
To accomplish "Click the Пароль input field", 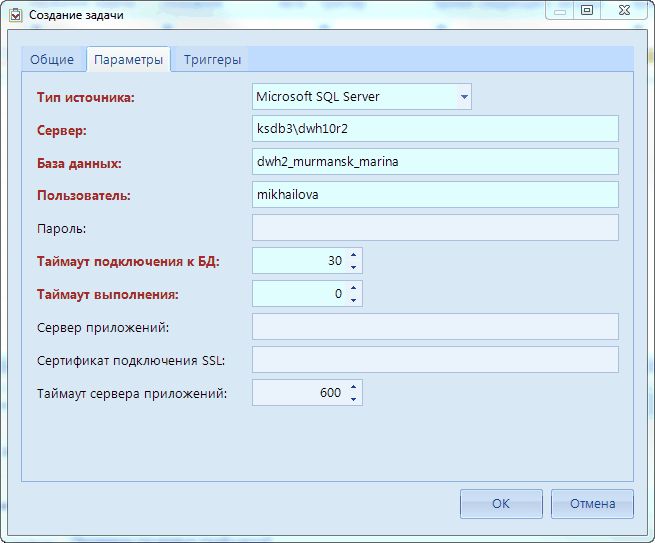I will coord(435,228).
